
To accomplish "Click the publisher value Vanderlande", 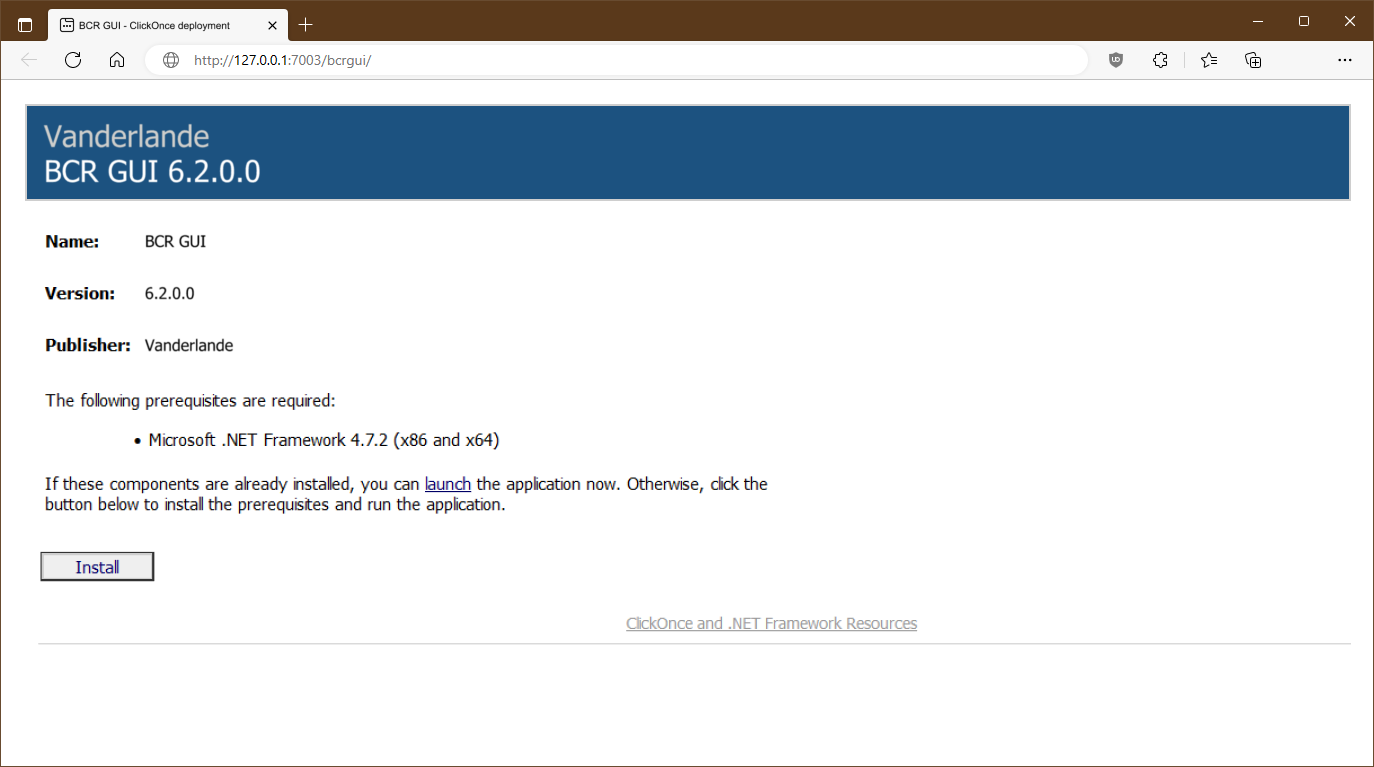I will (189, 345).
